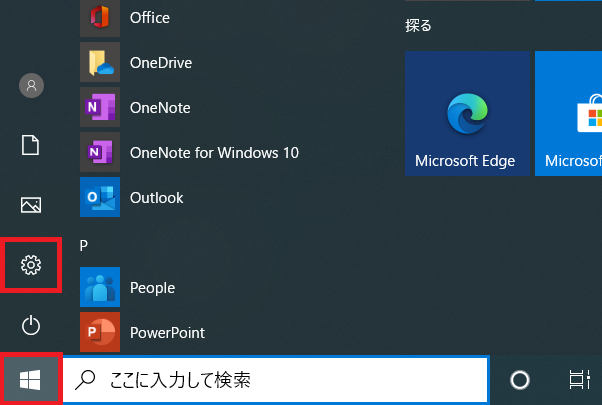Launch the People app icon

pyautogui.click(x=100, y=287)
